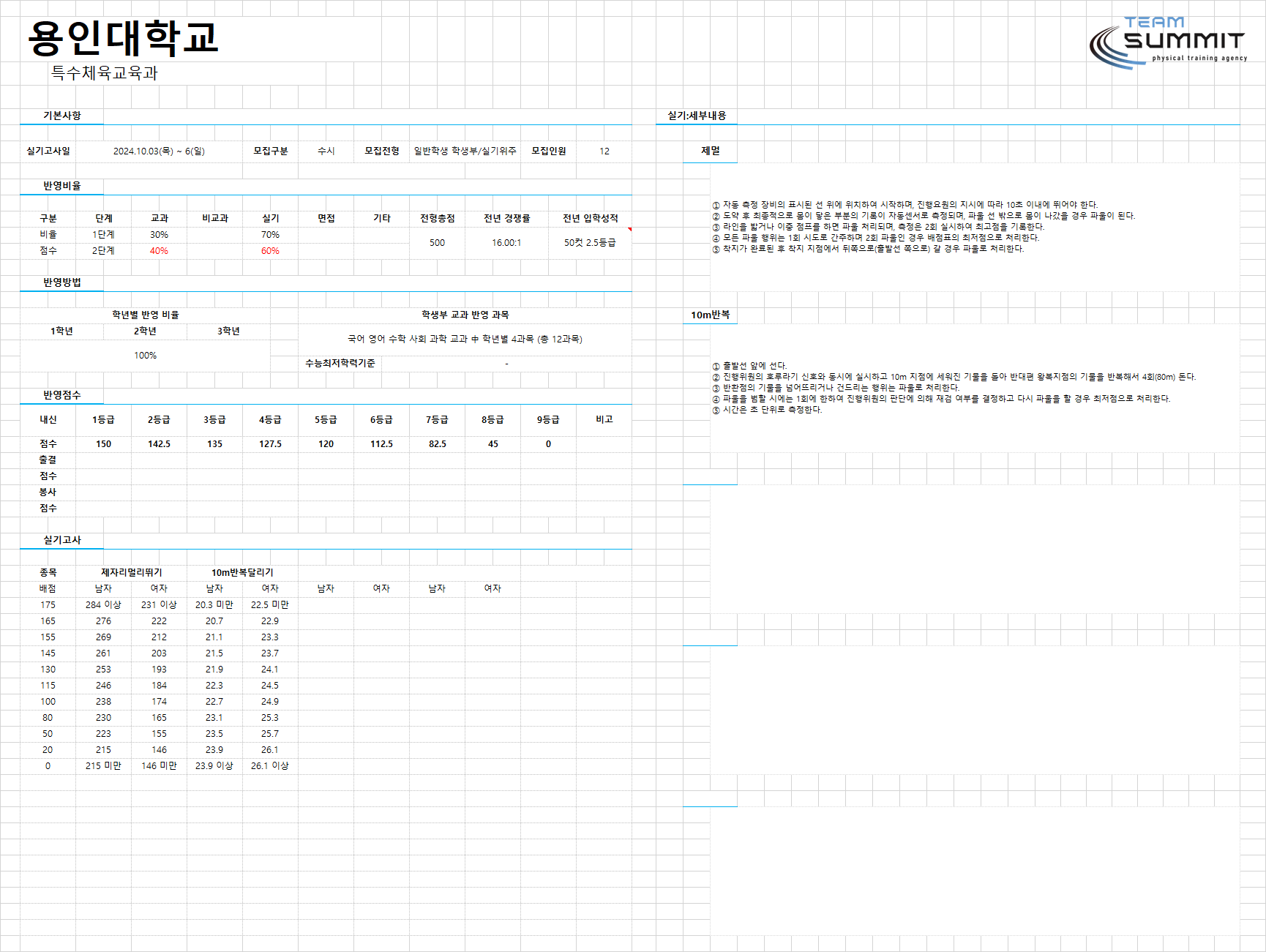This screenshot has width=1266, height=952.
Task: Select the 제멀 subsection label
Action: [711, 151]
